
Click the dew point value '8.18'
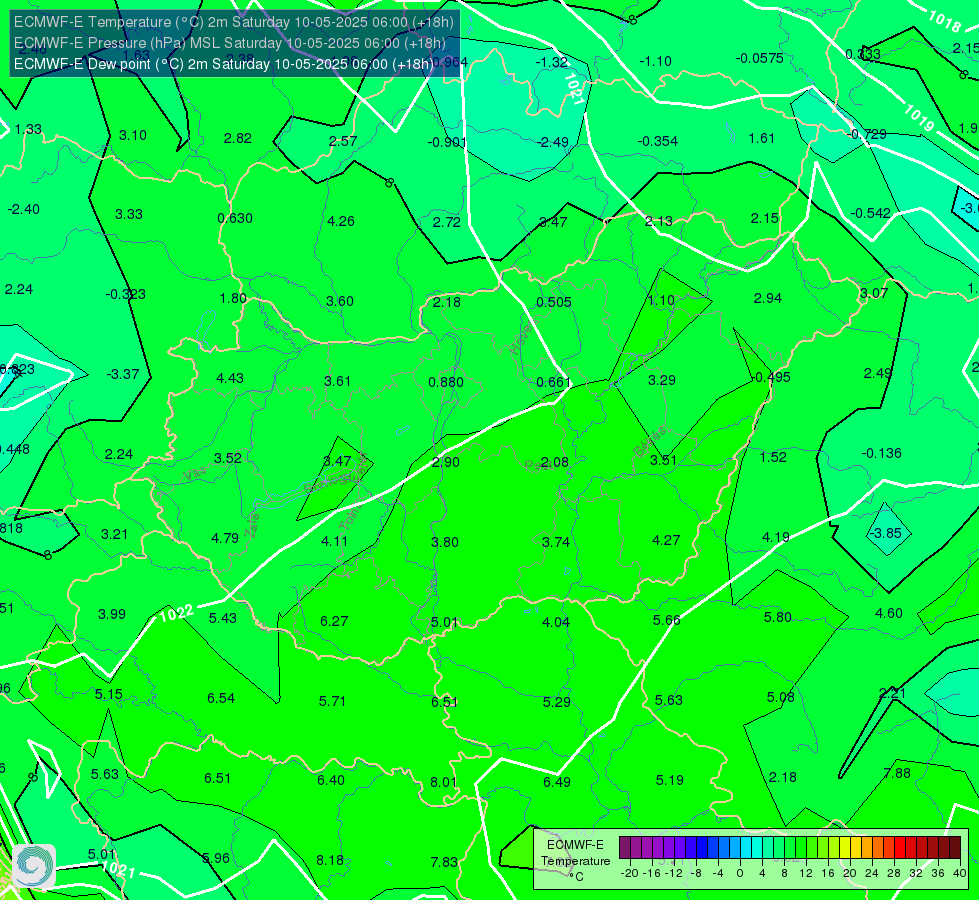pyautogui.click(x=330, y=860)
